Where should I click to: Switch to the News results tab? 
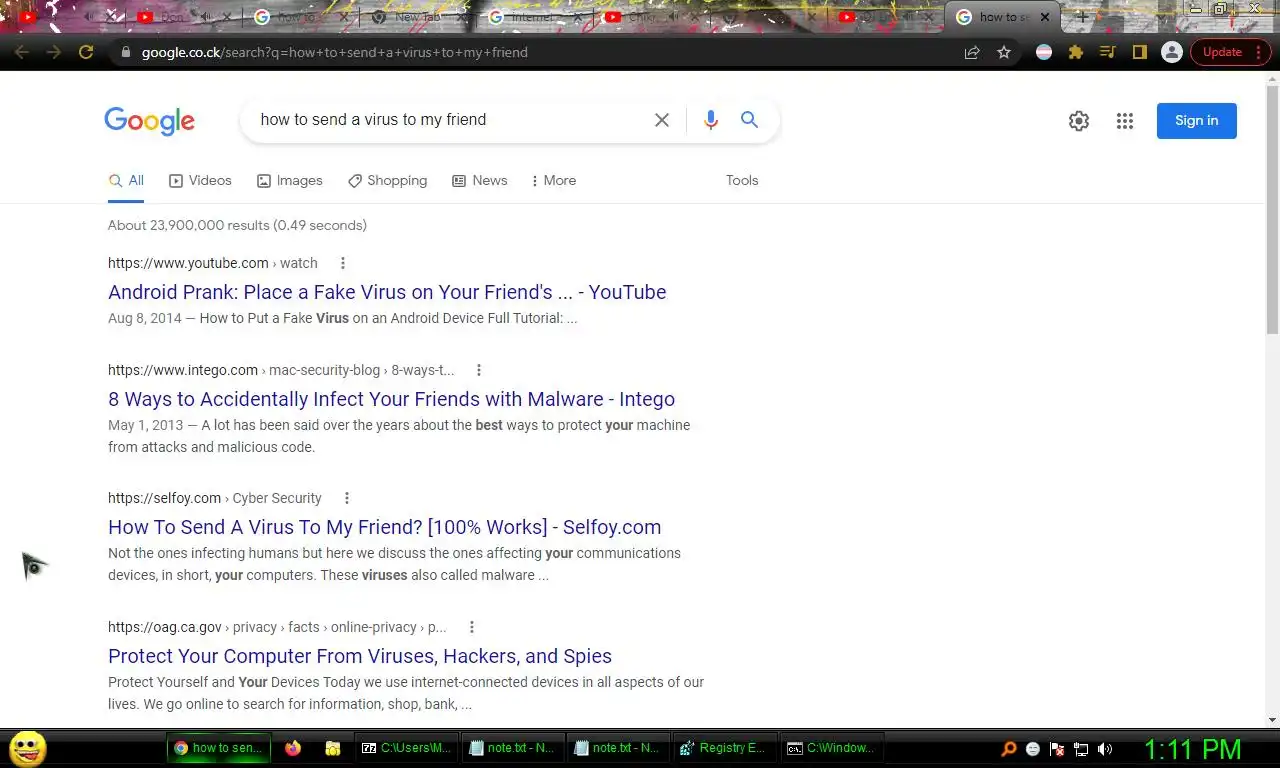tap(480, 181)
